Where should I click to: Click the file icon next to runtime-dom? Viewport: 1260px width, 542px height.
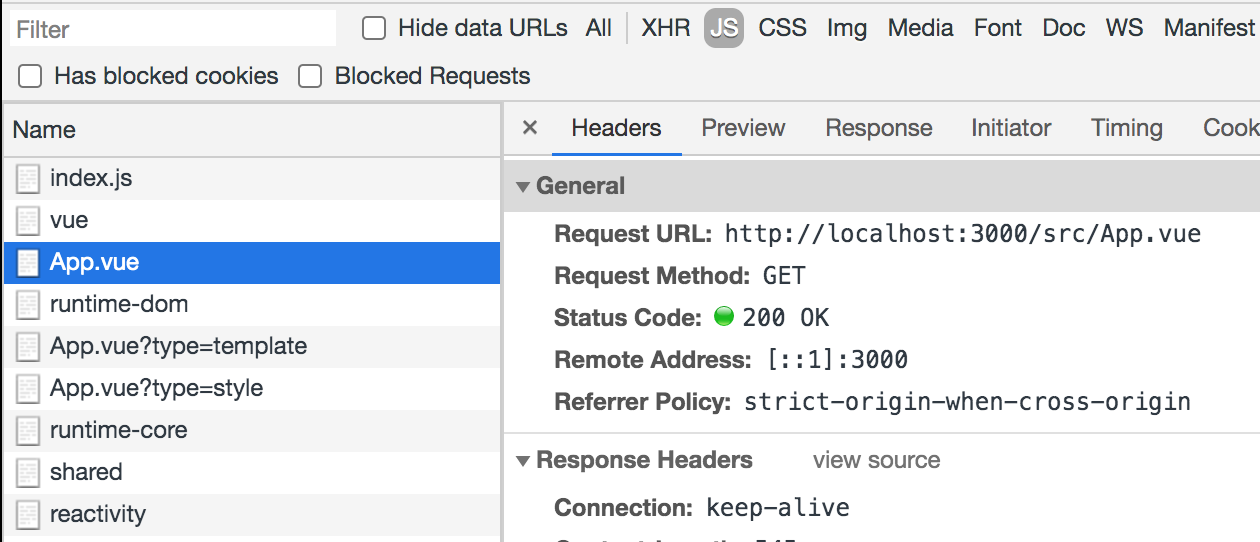(29, 305)
